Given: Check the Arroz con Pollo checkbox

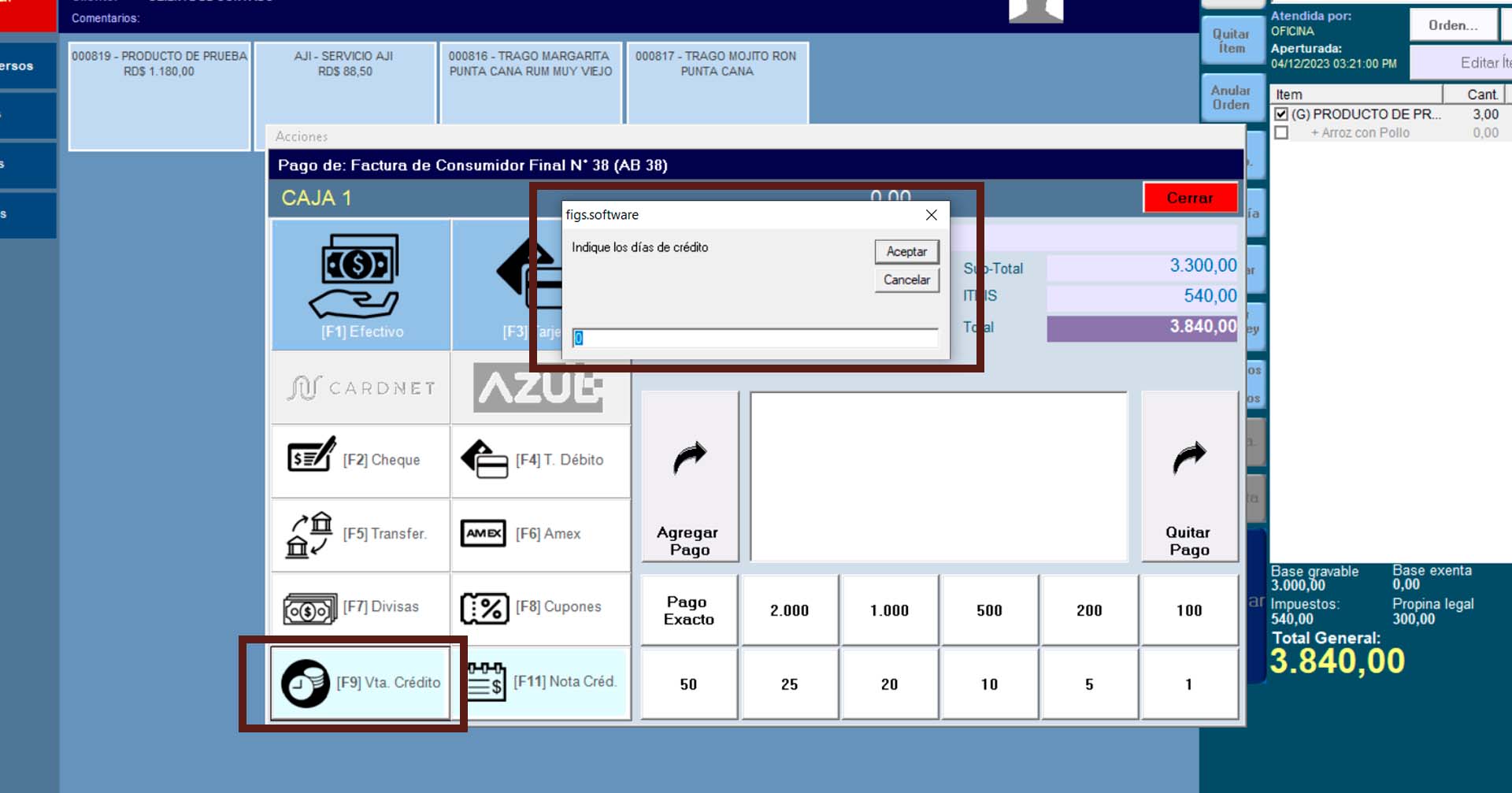Looking at the screenshot, I should click(1281, 133).
